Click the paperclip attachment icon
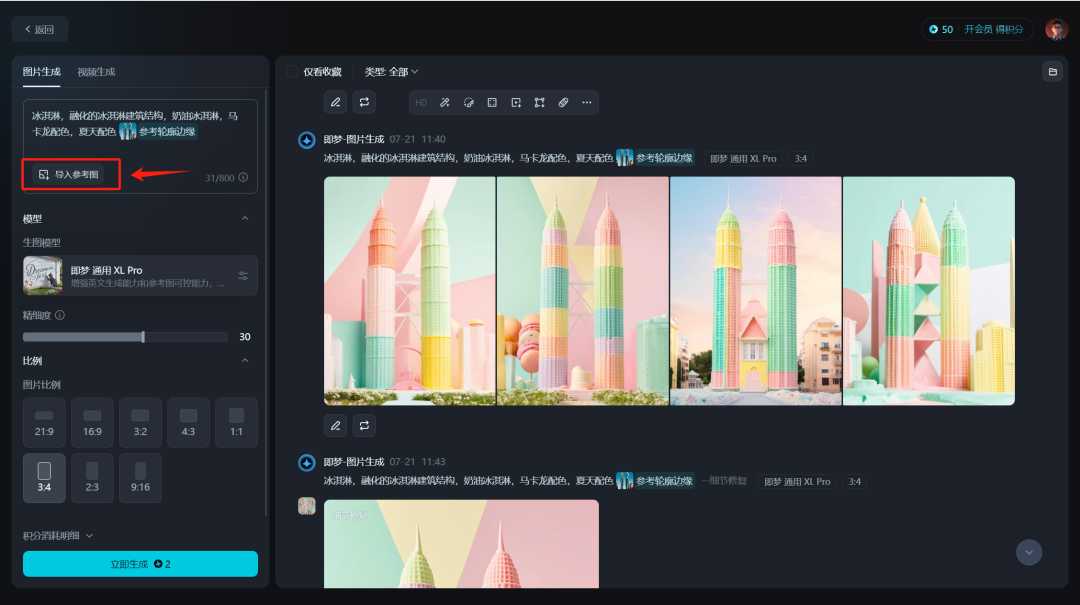The height and width of the screenshot is (605, 1080). coord(563,102)
